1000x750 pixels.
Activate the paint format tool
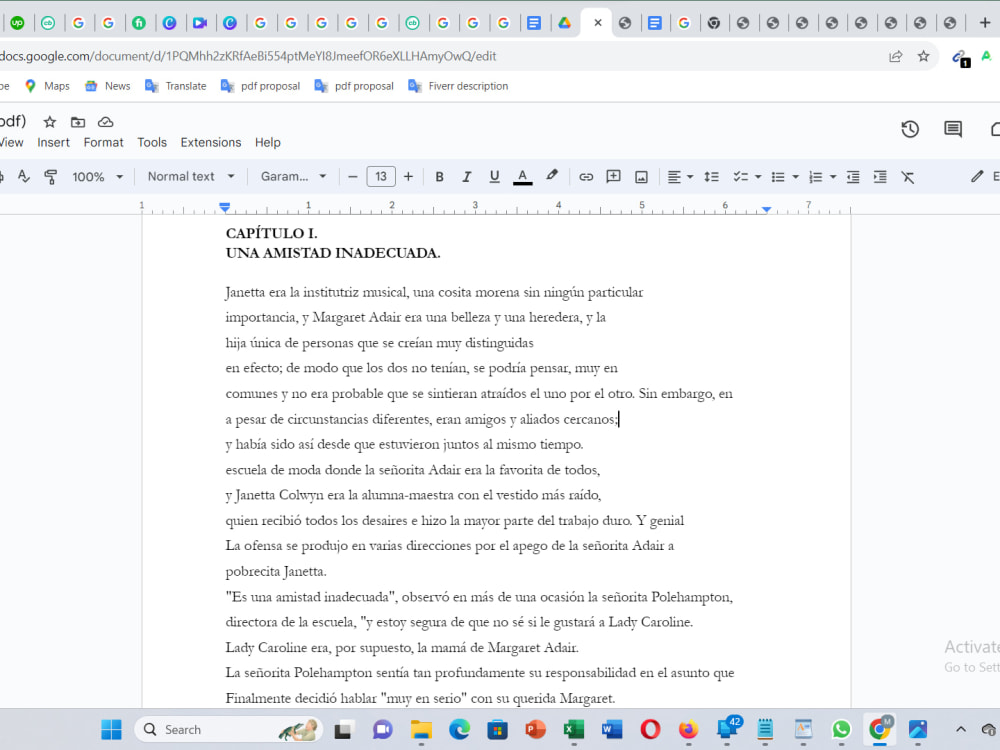(51, 177)
